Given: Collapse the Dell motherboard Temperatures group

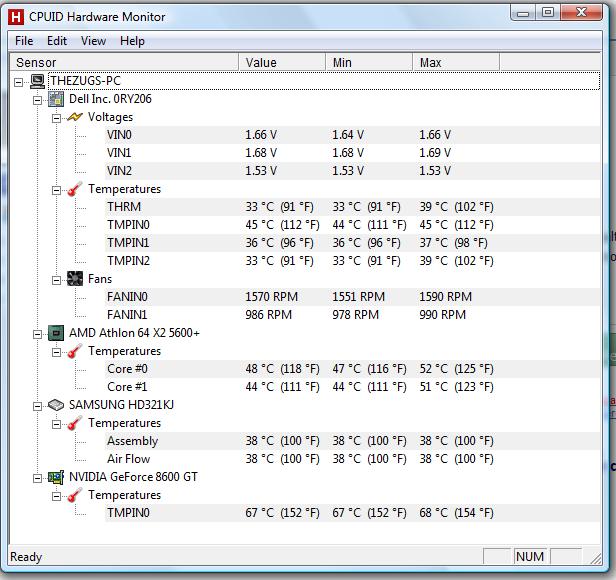Looking at the screenshot, I should [x=57, y=190].
